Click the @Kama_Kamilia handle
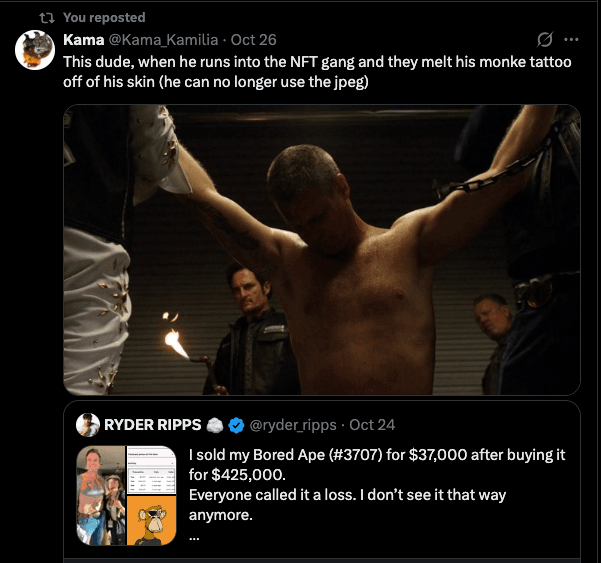The height and width of the screenshot is (563, 601). [x=160, y=40]
